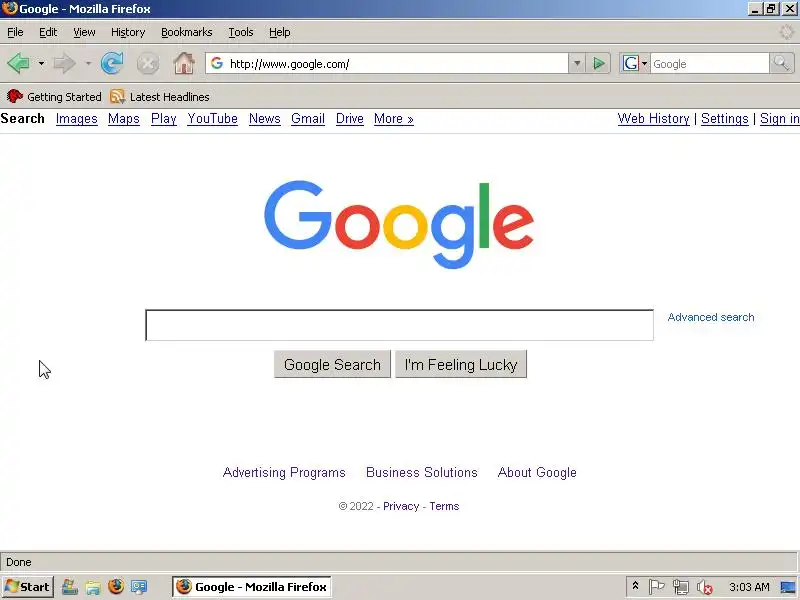Click the Getting Started bookmark icon
This screenshot has height=600, width=800.
(15, 96)
